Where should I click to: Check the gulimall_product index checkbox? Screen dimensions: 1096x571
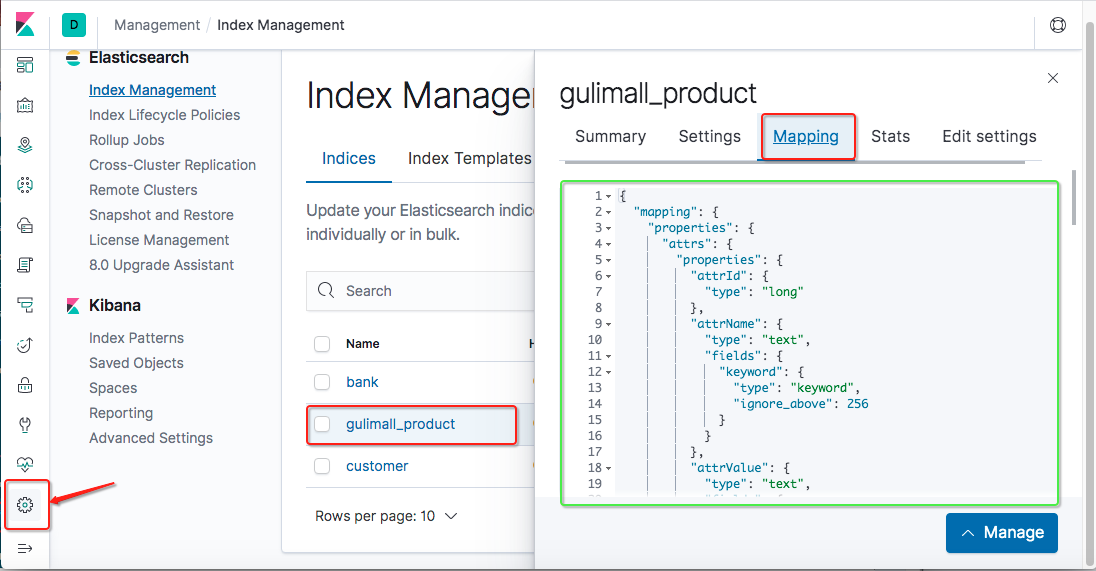coord(322,424)
